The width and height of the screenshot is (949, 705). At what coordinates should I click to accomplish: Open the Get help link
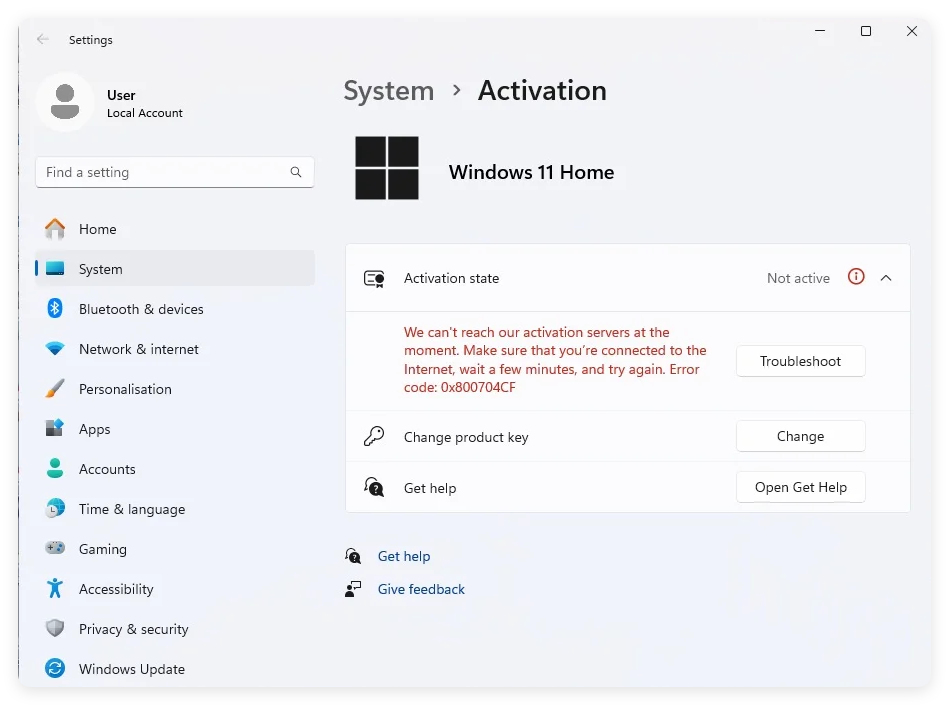pyautogui.click(x=404, y=556)
